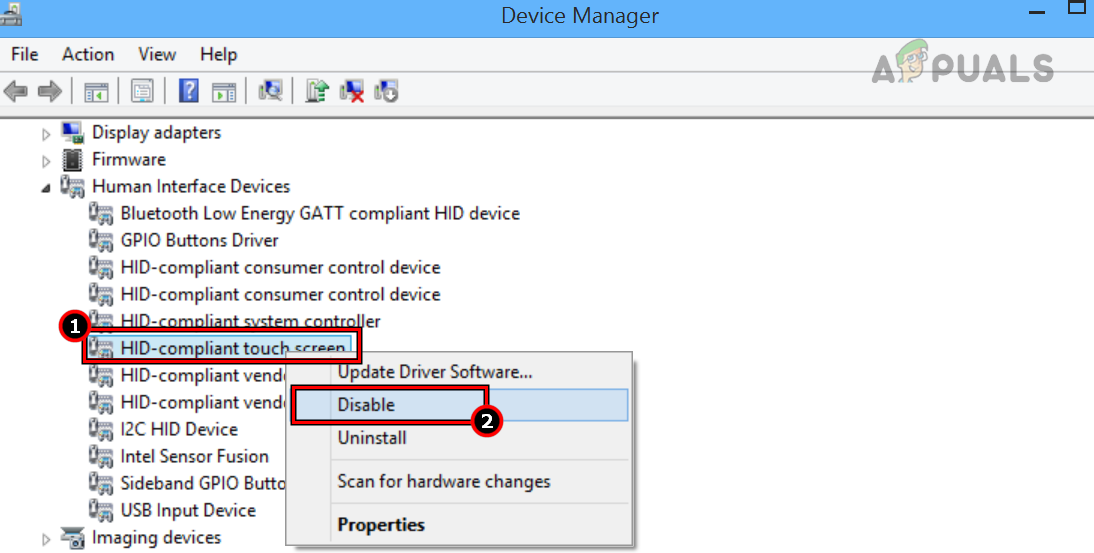Screen dimensions: 1094x553
Task: Collapse the Human Interface Devices node
Action: point(46,187)
